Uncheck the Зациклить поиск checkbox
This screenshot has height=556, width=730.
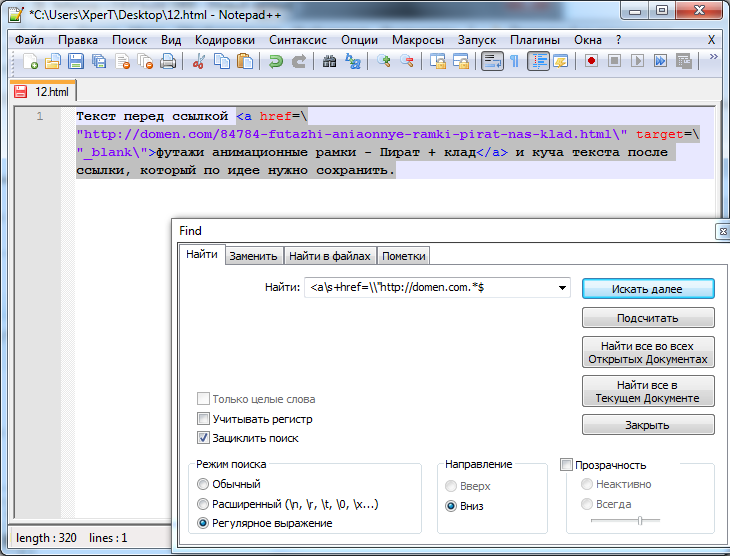coord(204,438)
